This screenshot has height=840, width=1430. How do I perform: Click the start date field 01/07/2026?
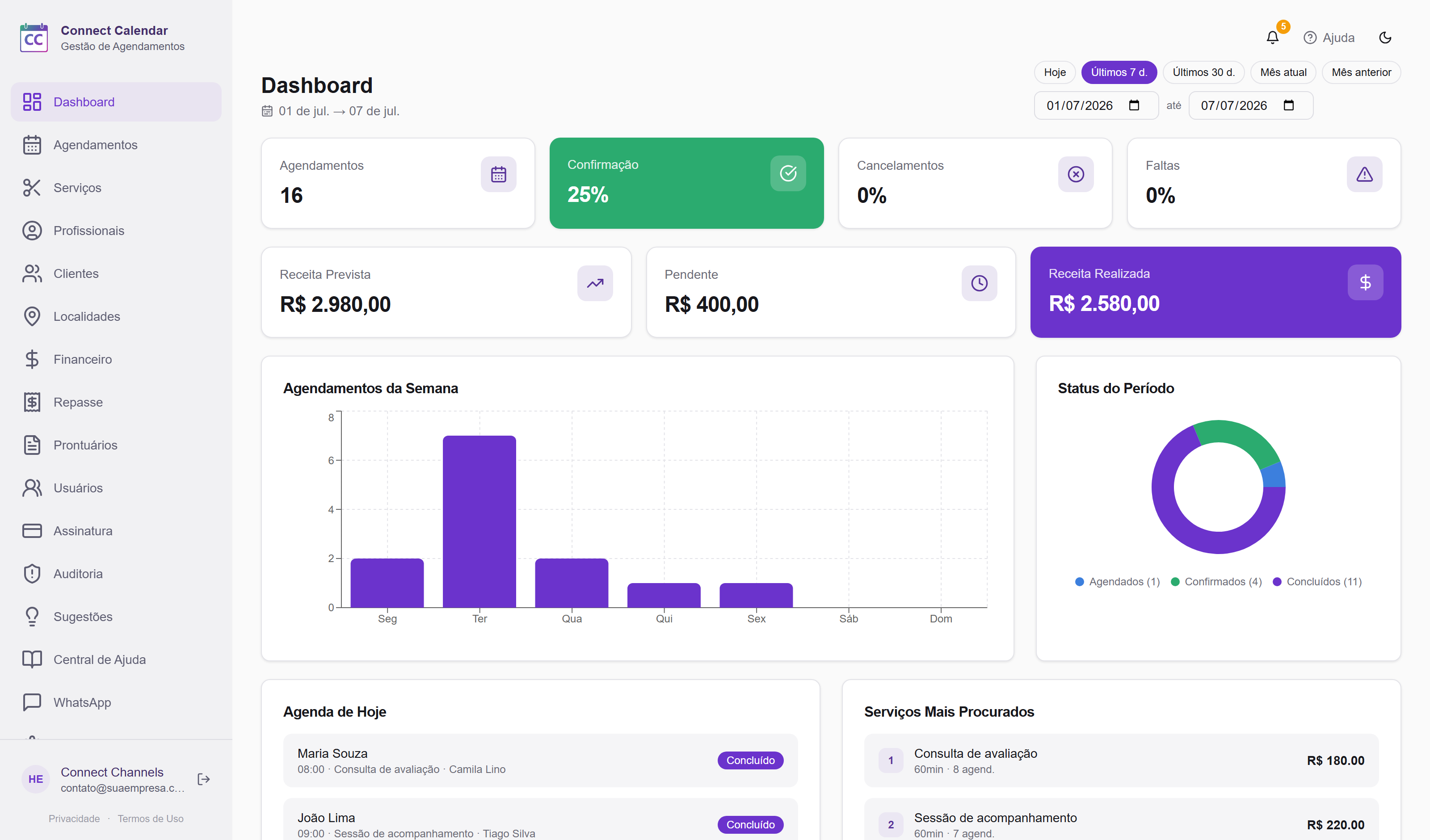click(1096, 105)
